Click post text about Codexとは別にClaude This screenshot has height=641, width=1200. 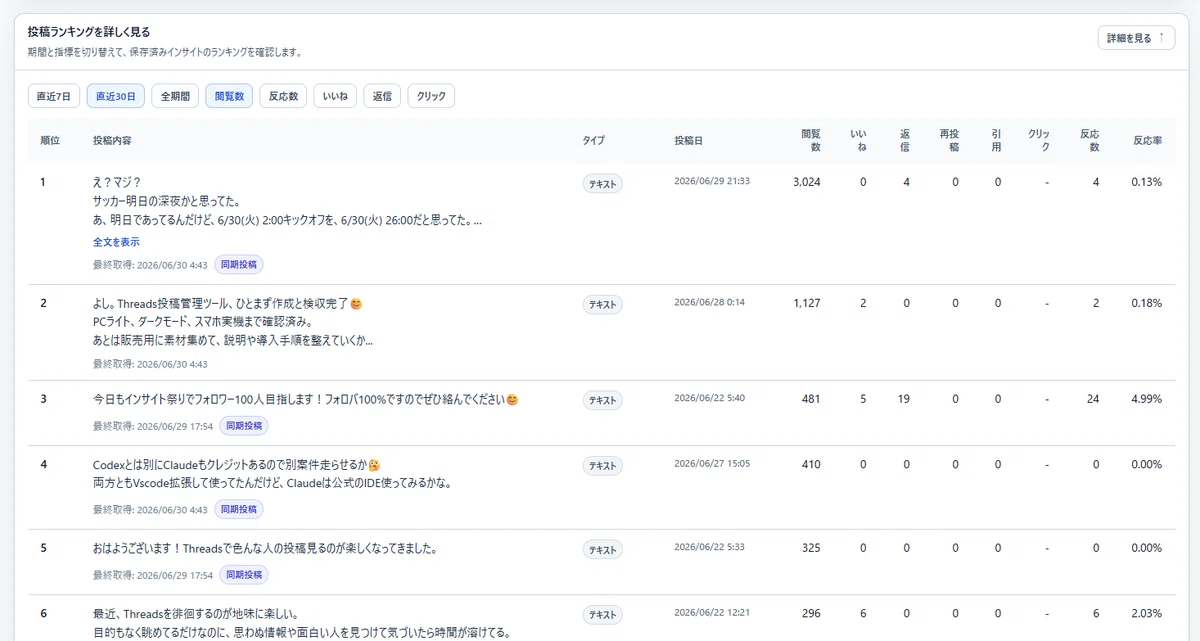click(273, 475)
